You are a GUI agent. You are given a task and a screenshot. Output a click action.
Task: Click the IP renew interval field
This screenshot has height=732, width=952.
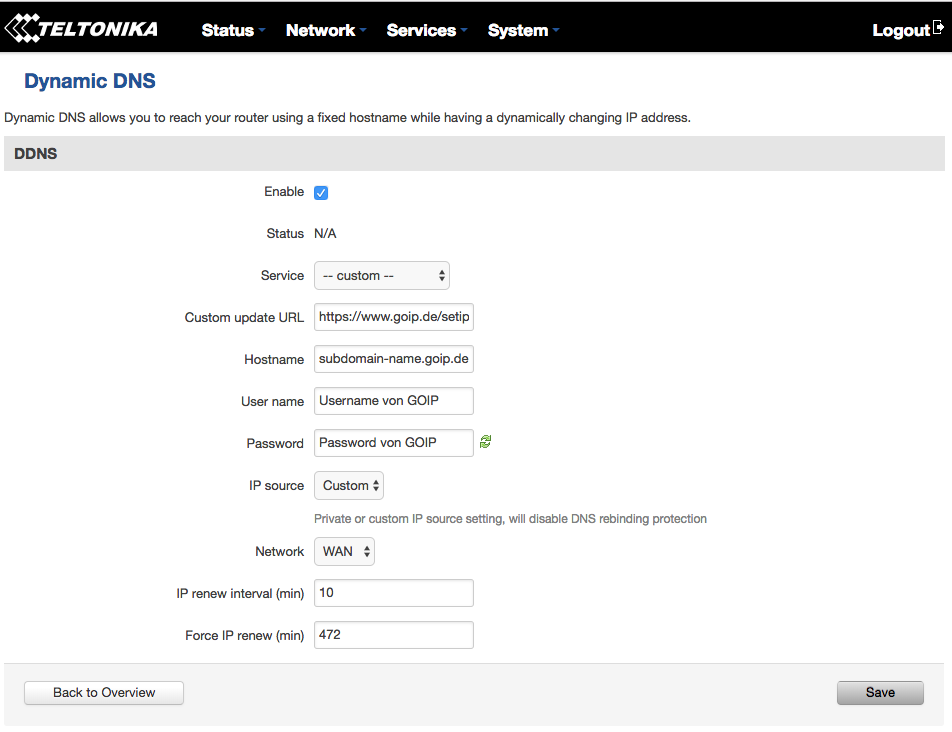coord(393,593)
